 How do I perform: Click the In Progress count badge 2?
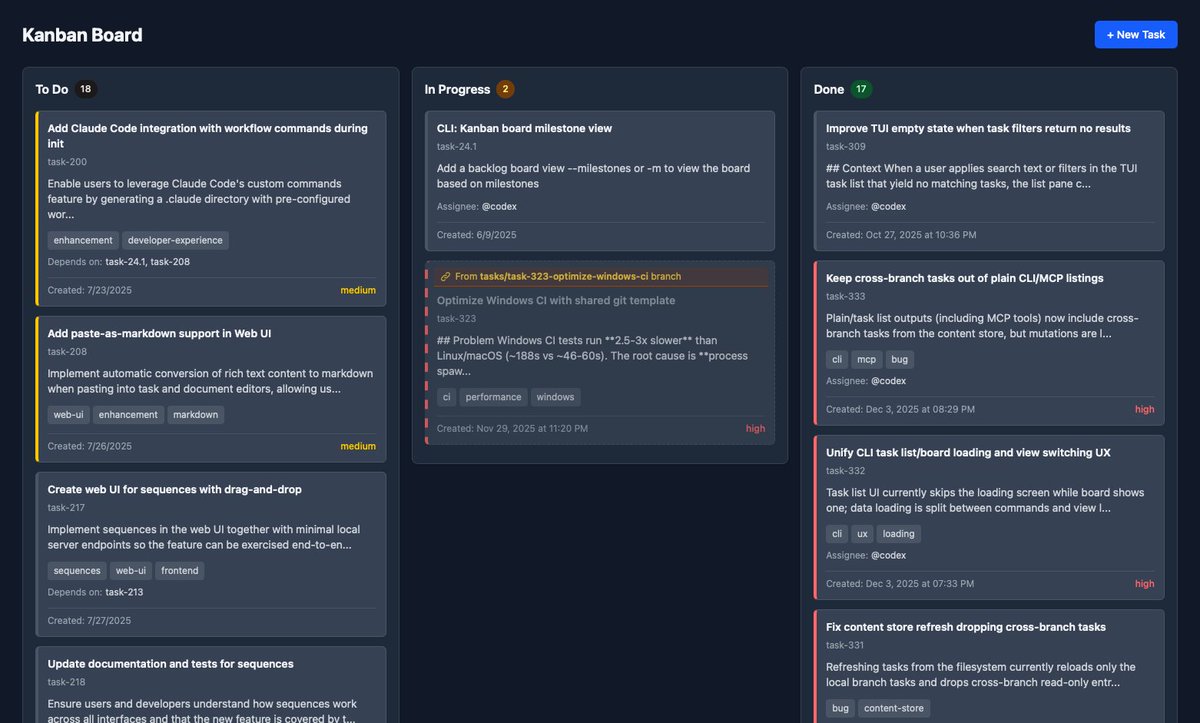pos(506,89)
